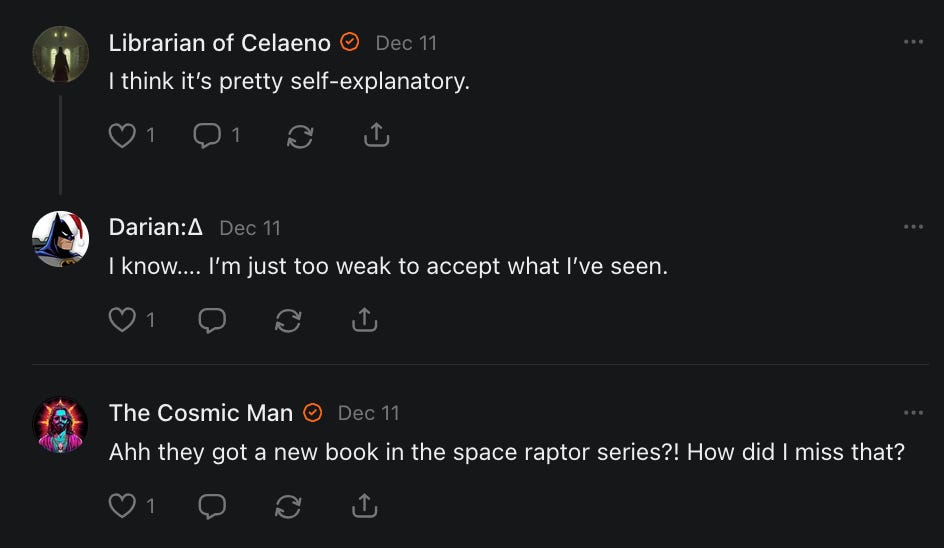
Task: Reply to The Cosmic Man's comment
Action: tap(212, 506)
